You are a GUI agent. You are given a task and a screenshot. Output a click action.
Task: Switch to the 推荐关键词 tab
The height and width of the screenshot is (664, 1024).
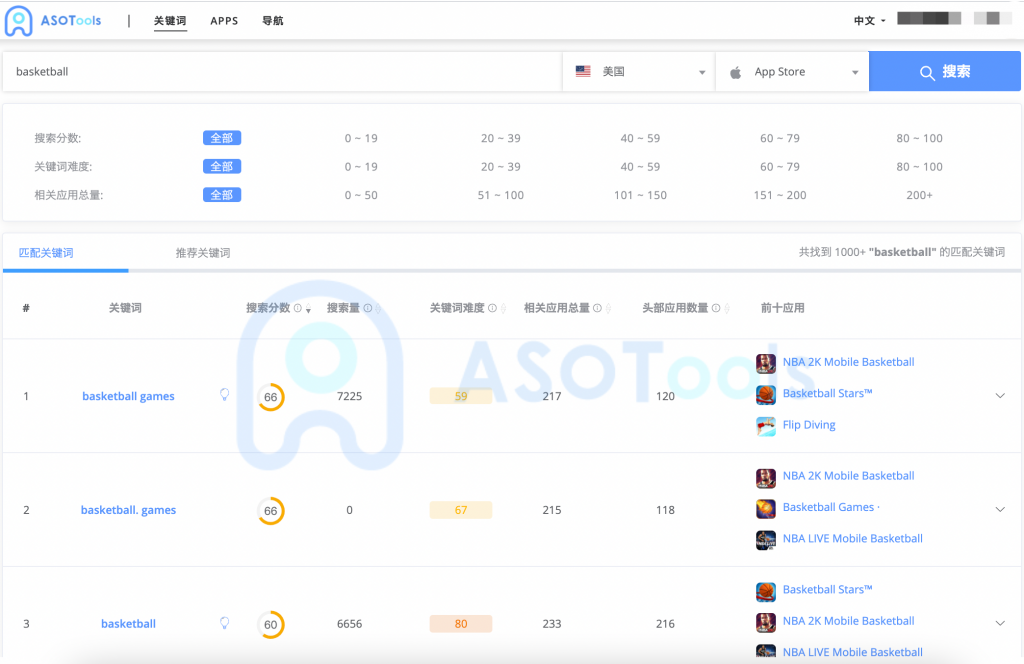(x=203, y=253)
